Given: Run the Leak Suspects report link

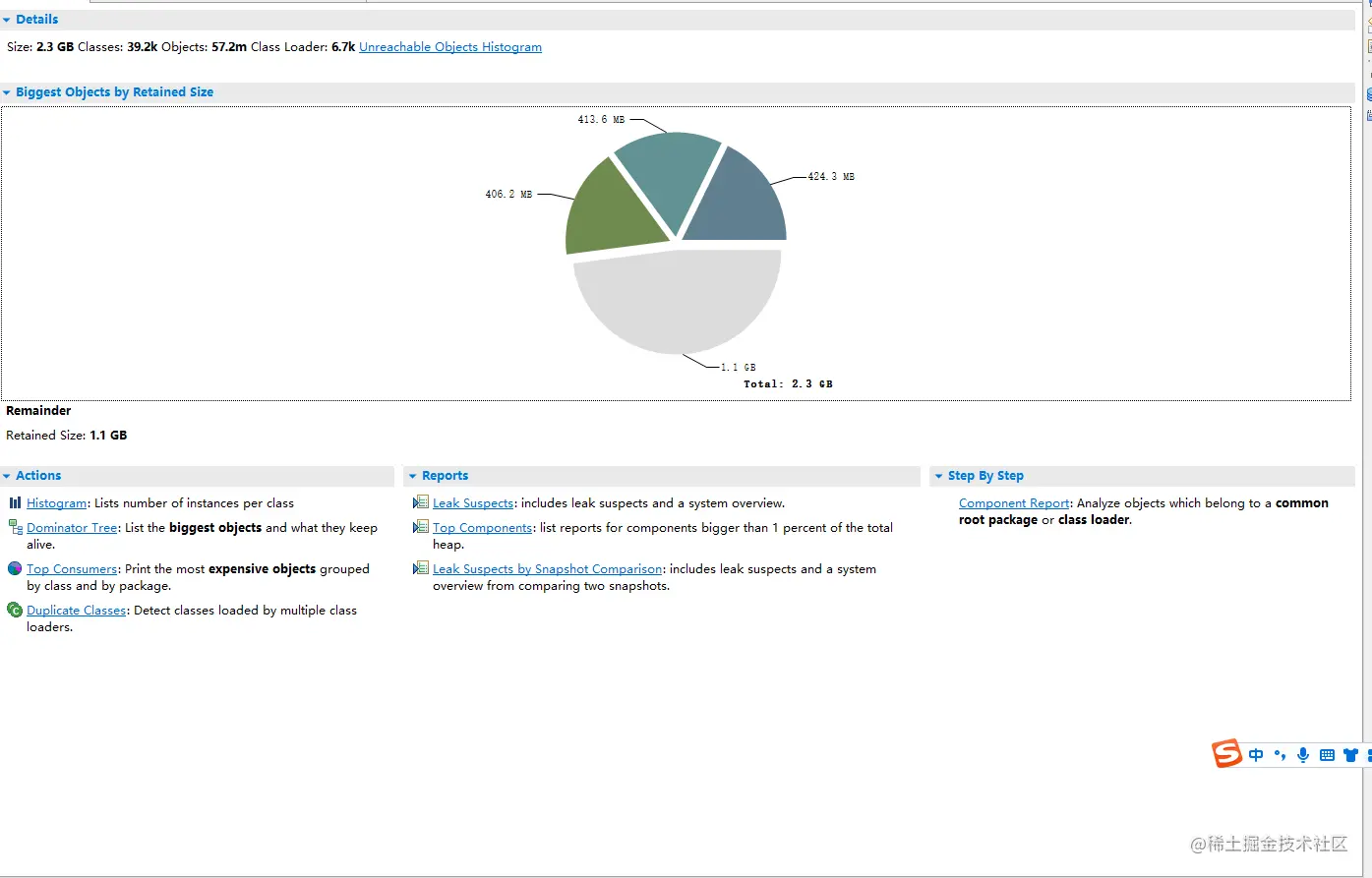Looking at the screenshot, I should pos(473,502).
